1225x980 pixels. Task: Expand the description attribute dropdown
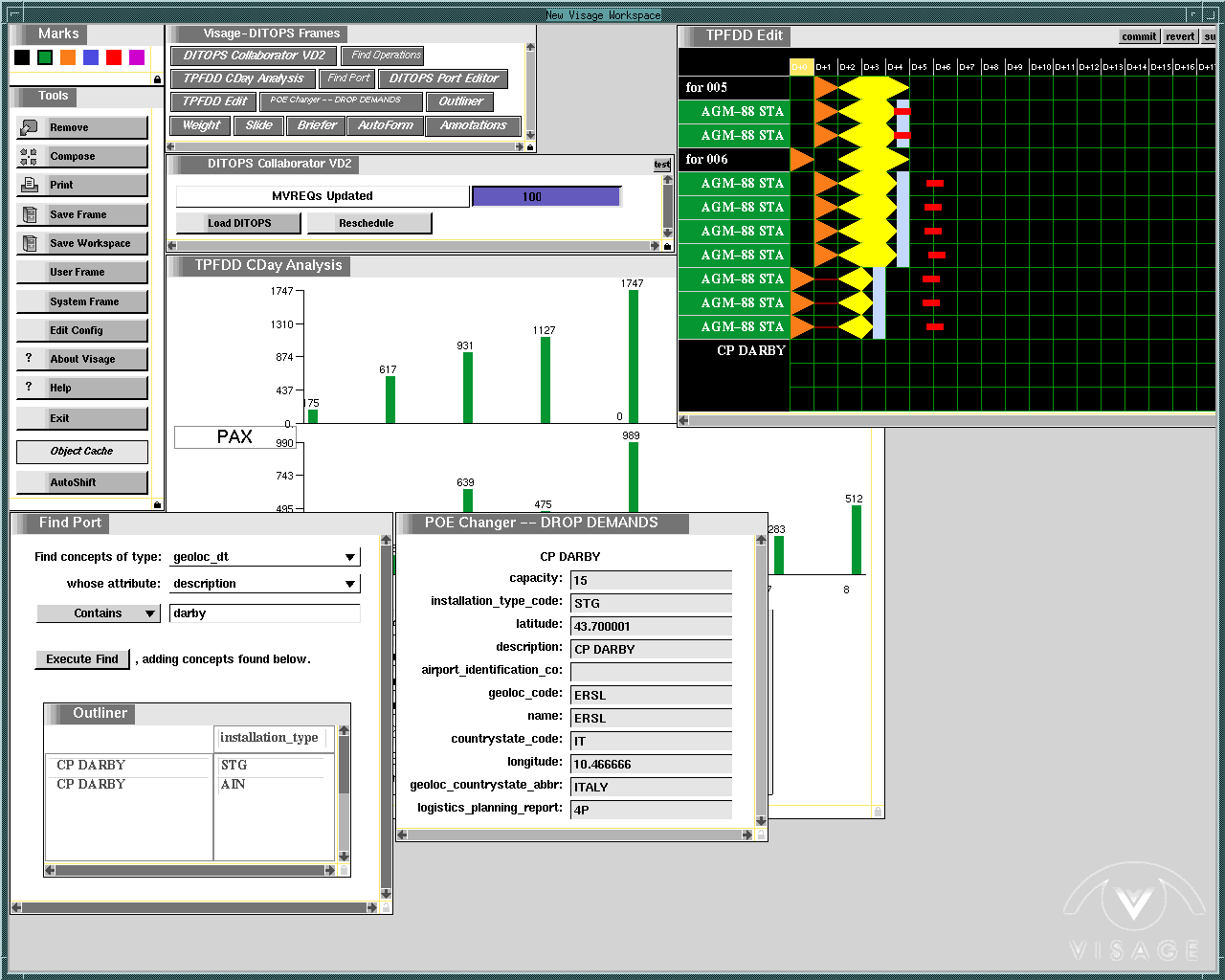350,584
